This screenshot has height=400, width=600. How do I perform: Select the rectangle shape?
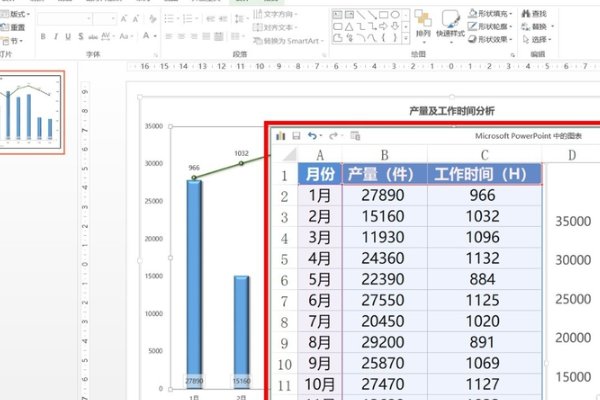(383, 15)
